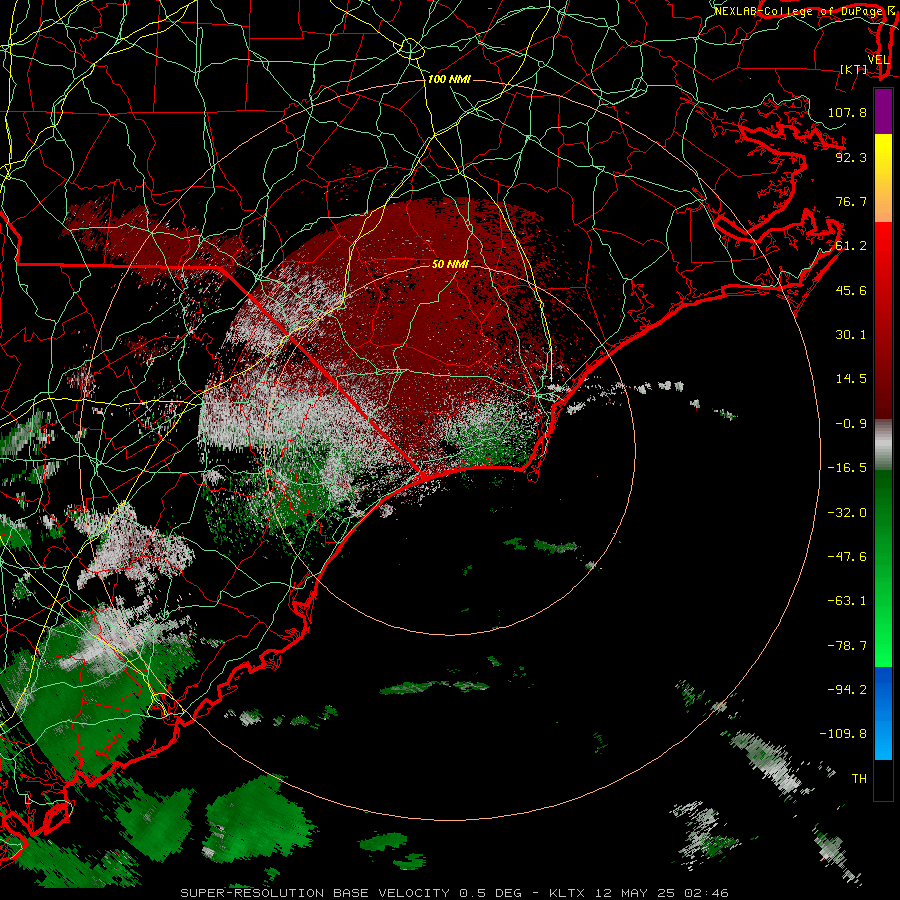The image size is (900, 900).
Task: Click the NEXLAB-College of DuPage title text
Action: click(800, 11)
